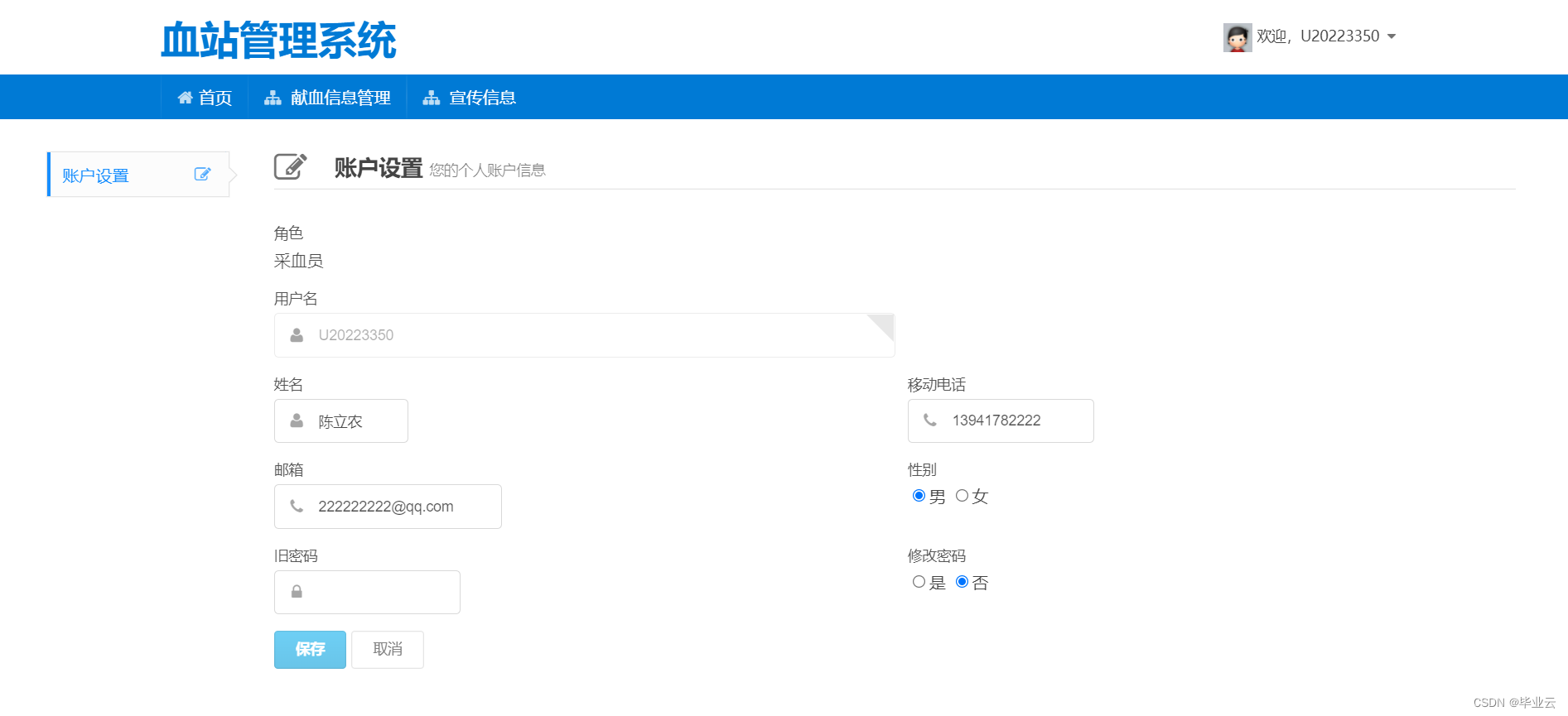Open the 宣传信息 menu
Viewport: 1568px width, 716px height.
tap(470, 98)
